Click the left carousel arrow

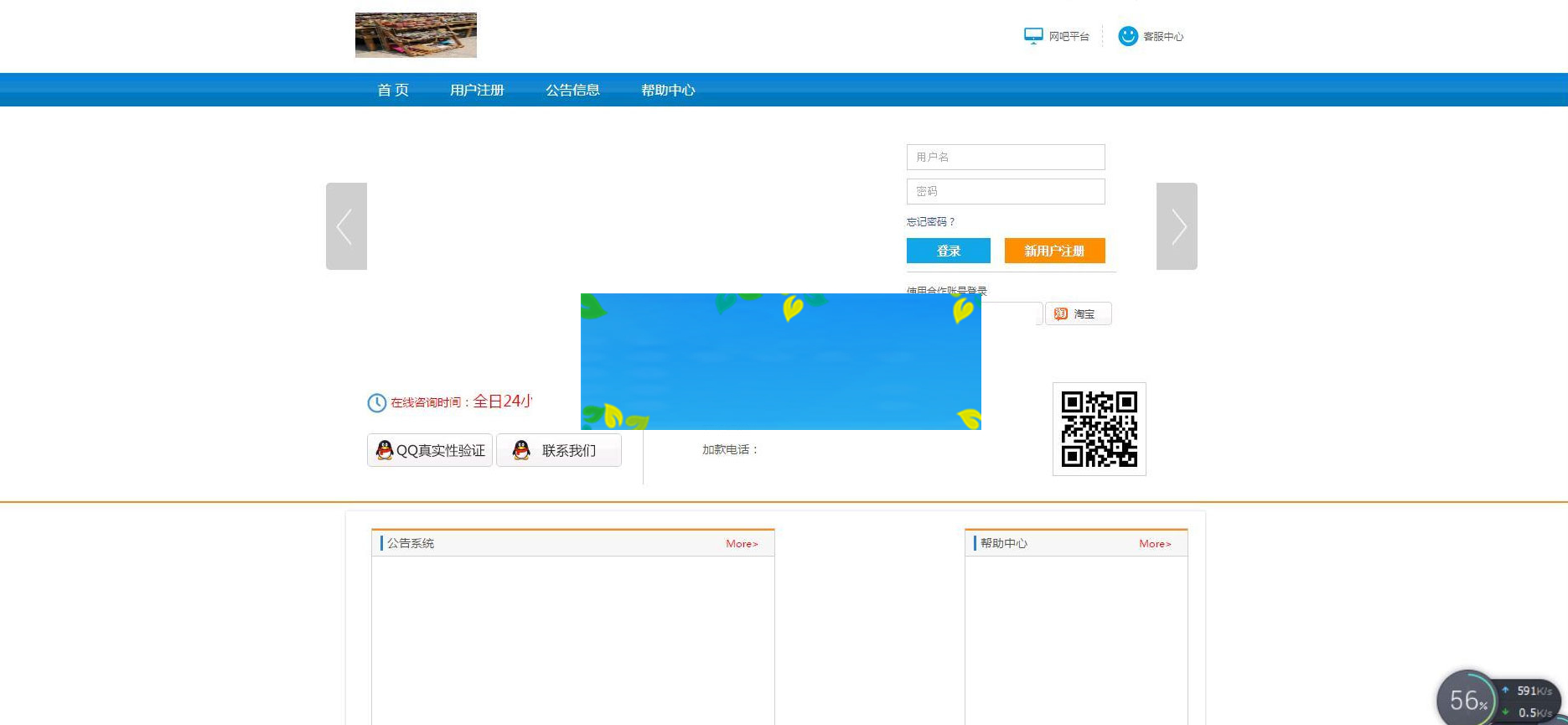coord(346,226)
